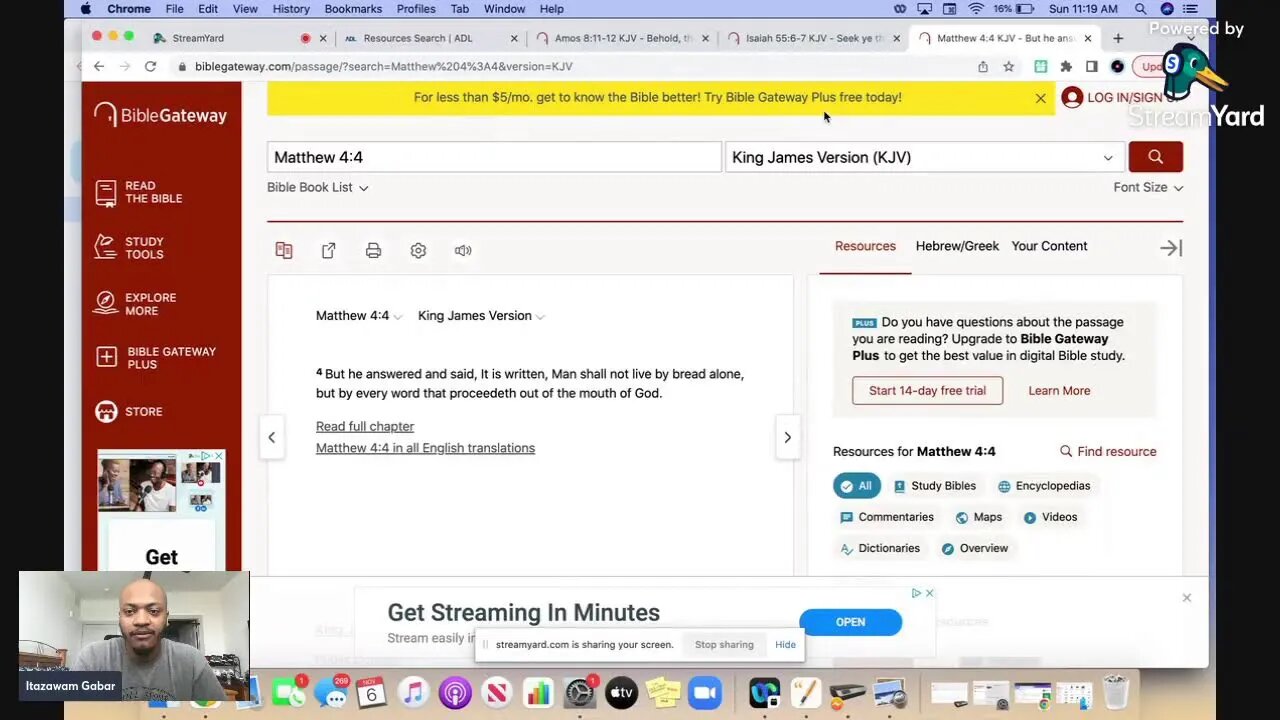Filter resources by Dictionaries
1280x720 pixels.
[880, 548]
